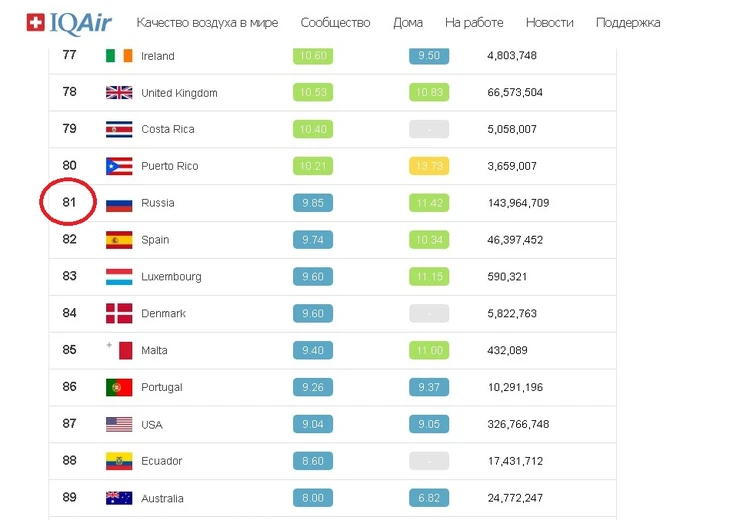750x520 pixels.
Task: Click the United Kingdom flag icon
Action: pyautogui.click(x=119, y=93)
